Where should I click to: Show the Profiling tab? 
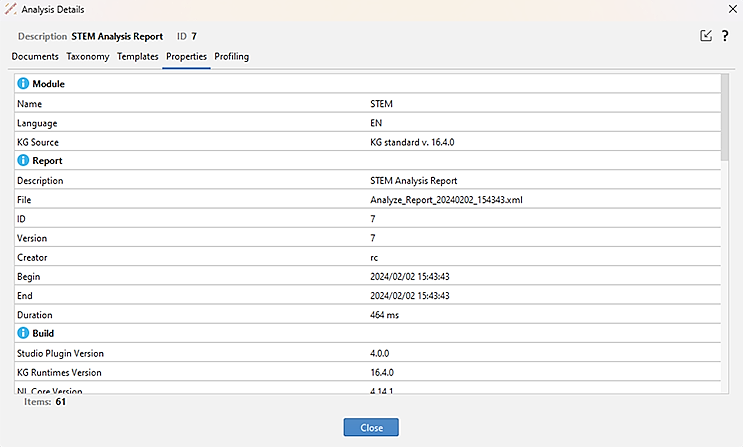(x=232, y=57)
